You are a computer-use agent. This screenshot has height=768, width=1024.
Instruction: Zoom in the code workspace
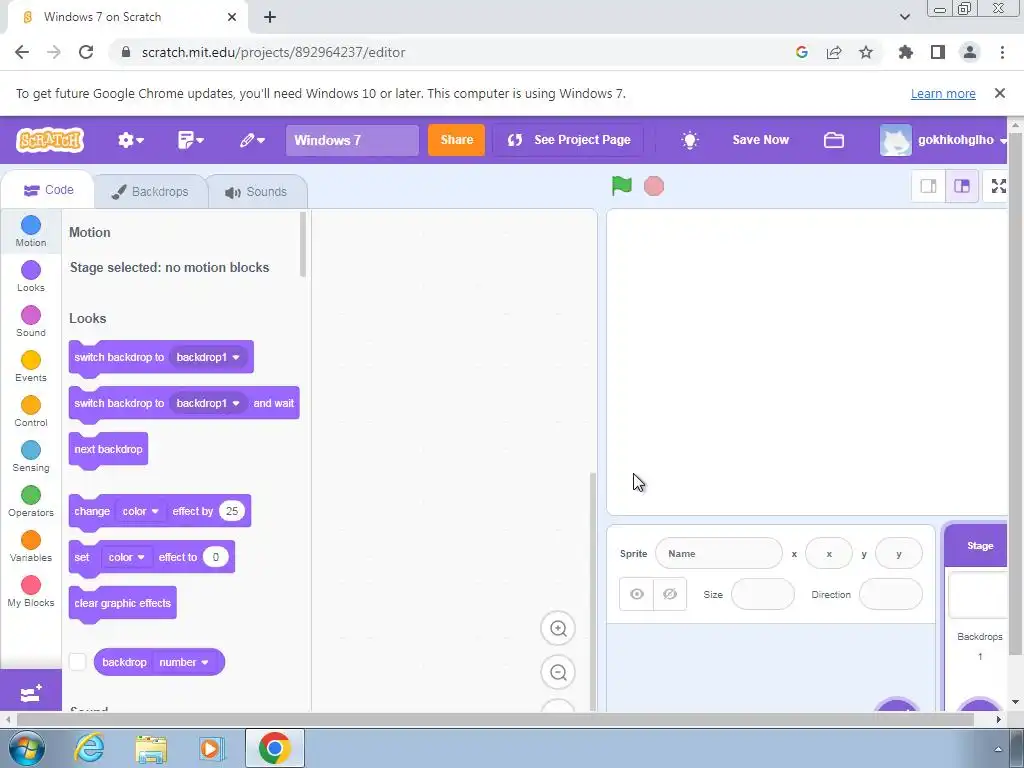pos(558,628)
